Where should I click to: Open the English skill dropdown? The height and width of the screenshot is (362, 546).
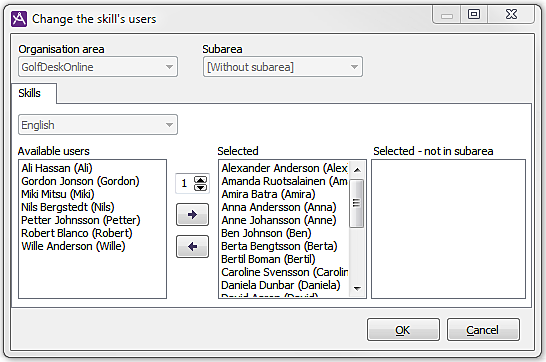(98, 125)
